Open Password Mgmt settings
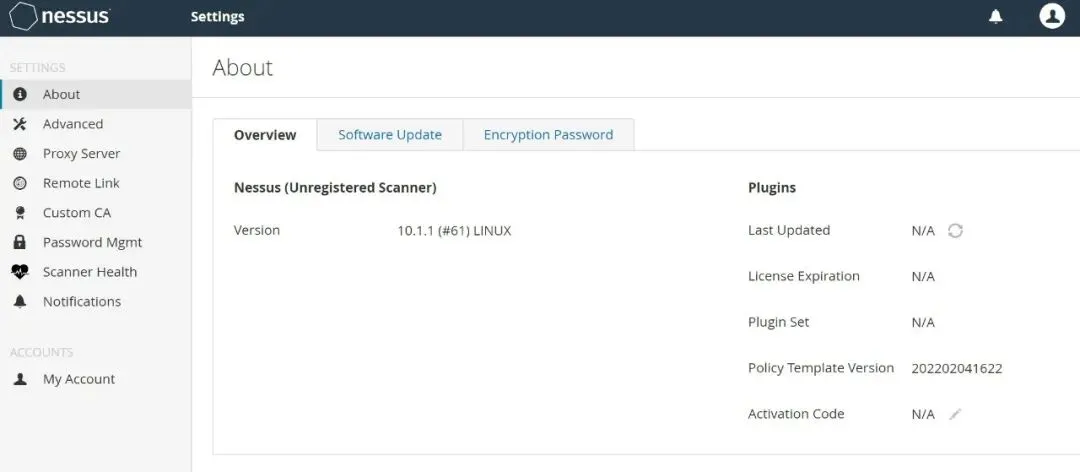The height and width of the screenshot is (472, 1080). click(96, 243)
